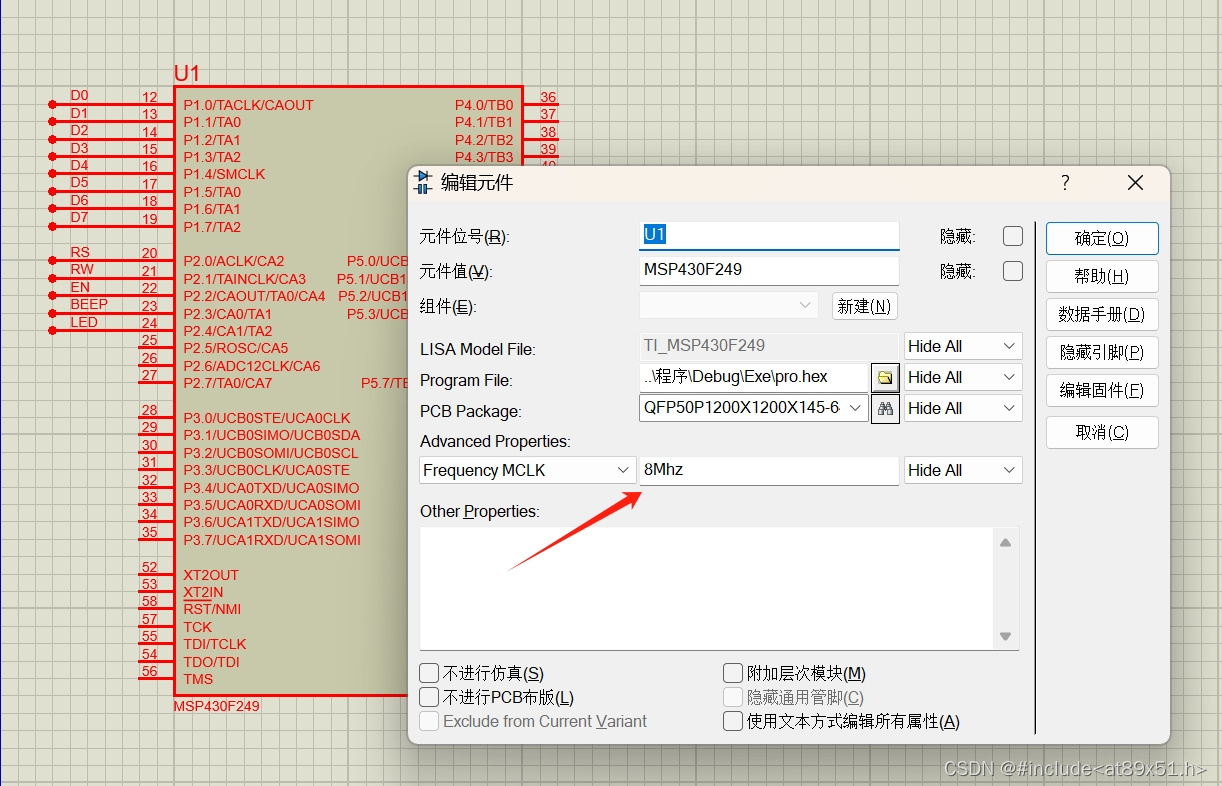Click the binoculars search icon beside PCB Package
The image size is (1222, 786).
[884, 408]
